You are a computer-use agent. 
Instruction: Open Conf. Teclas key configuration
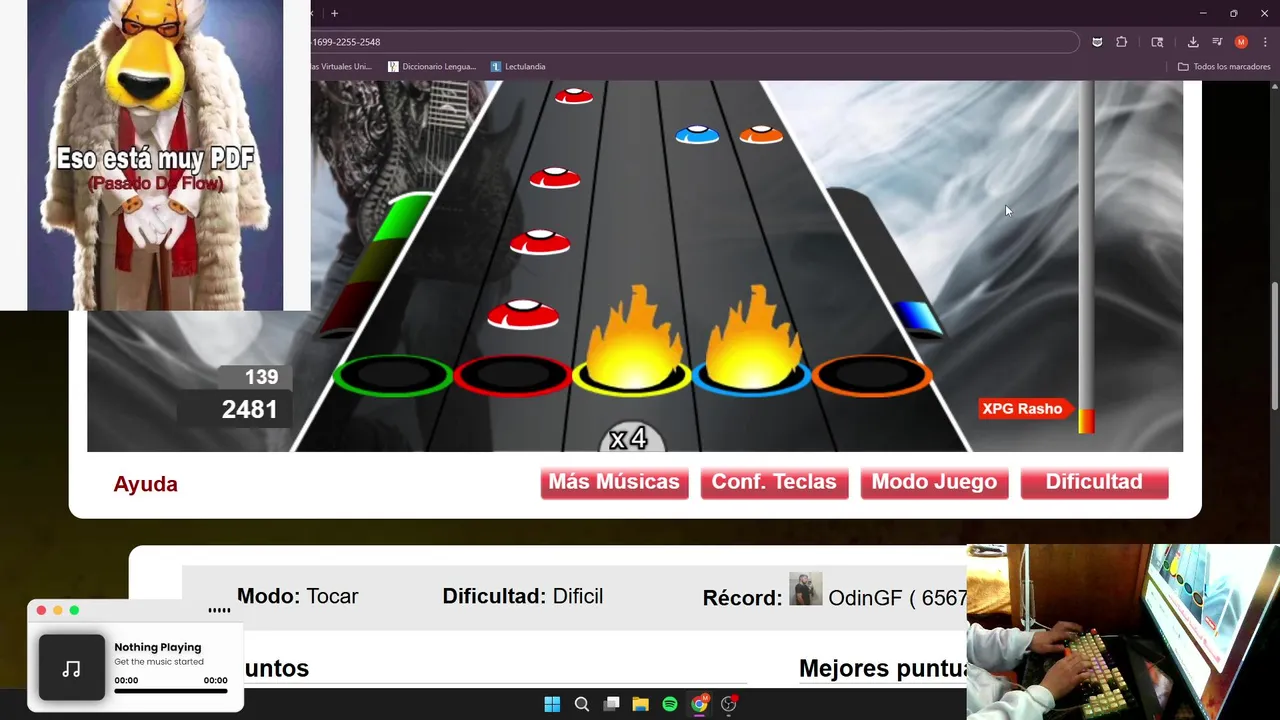click(774, 482)
